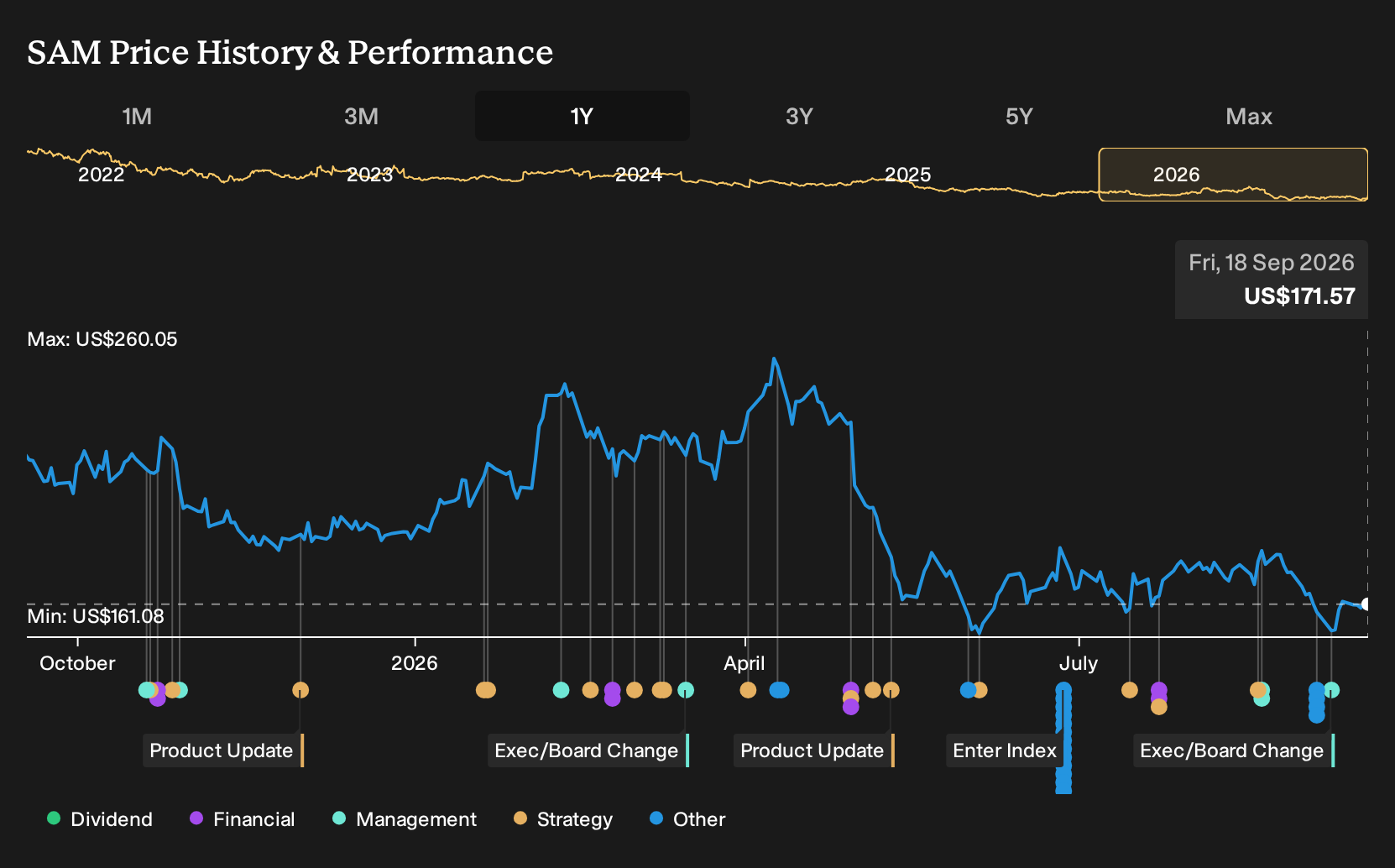
Task: Click the Product Update label below April
Action: [x=814, y=750]
